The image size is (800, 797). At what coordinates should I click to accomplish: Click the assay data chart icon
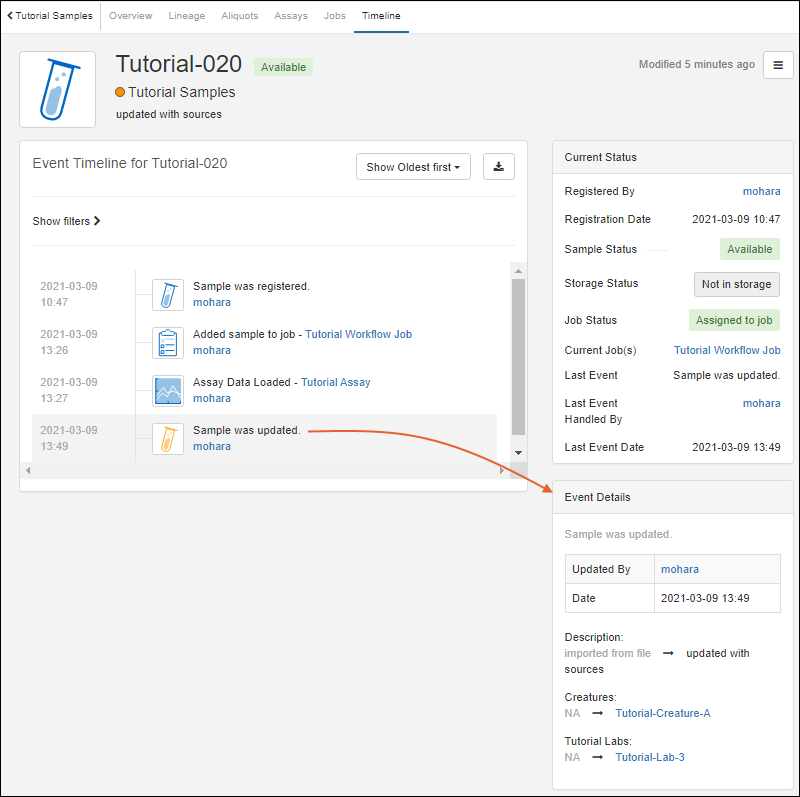point(168,390)
